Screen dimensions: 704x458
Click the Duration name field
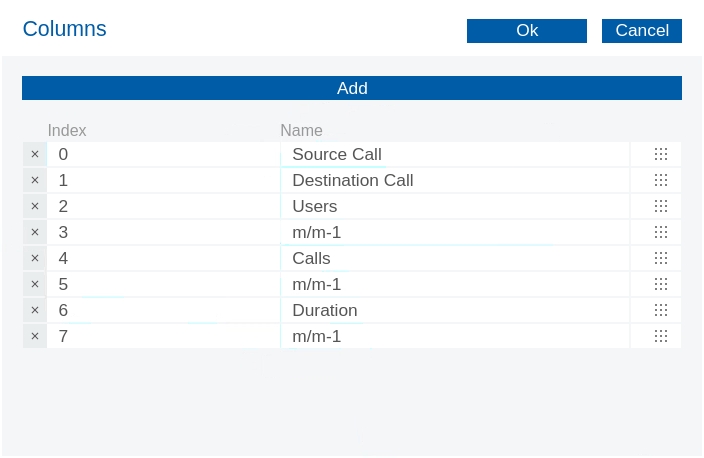click(455, 310)
